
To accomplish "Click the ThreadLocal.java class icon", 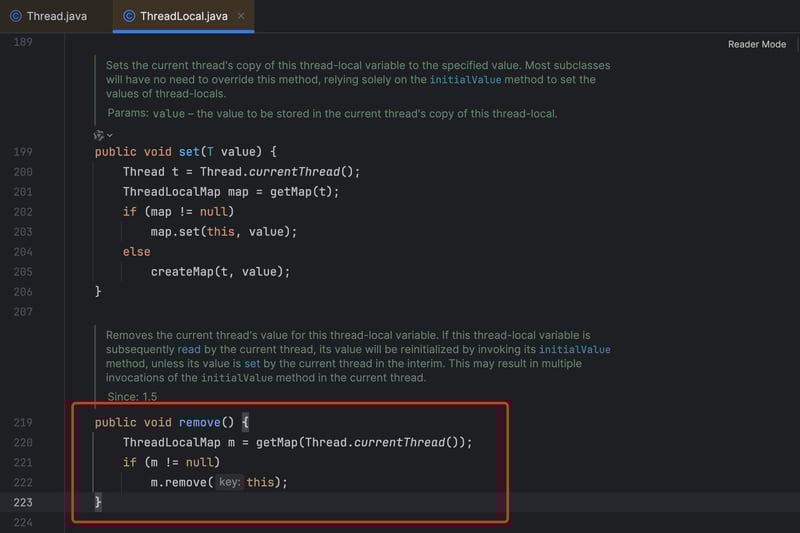I will [129, 16].
